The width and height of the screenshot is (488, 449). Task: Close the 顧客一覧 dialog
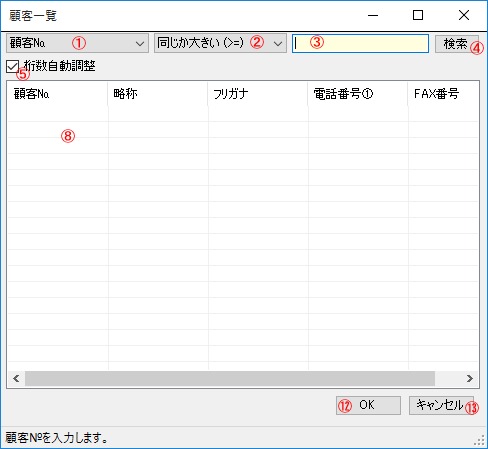[464, 15]
